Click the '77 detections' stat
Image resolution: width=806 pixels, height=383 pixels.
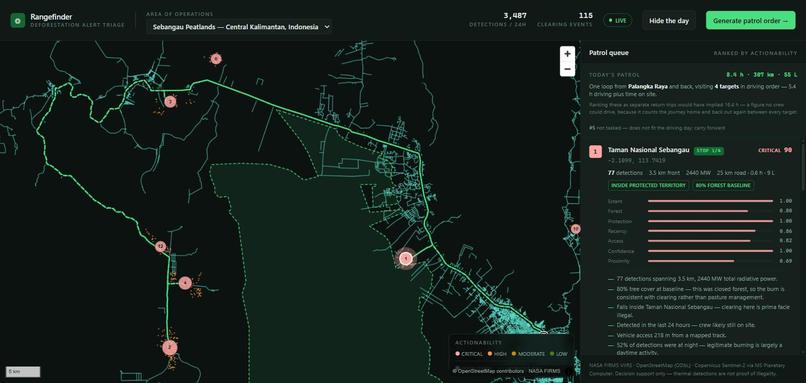(x=625, y=173)
